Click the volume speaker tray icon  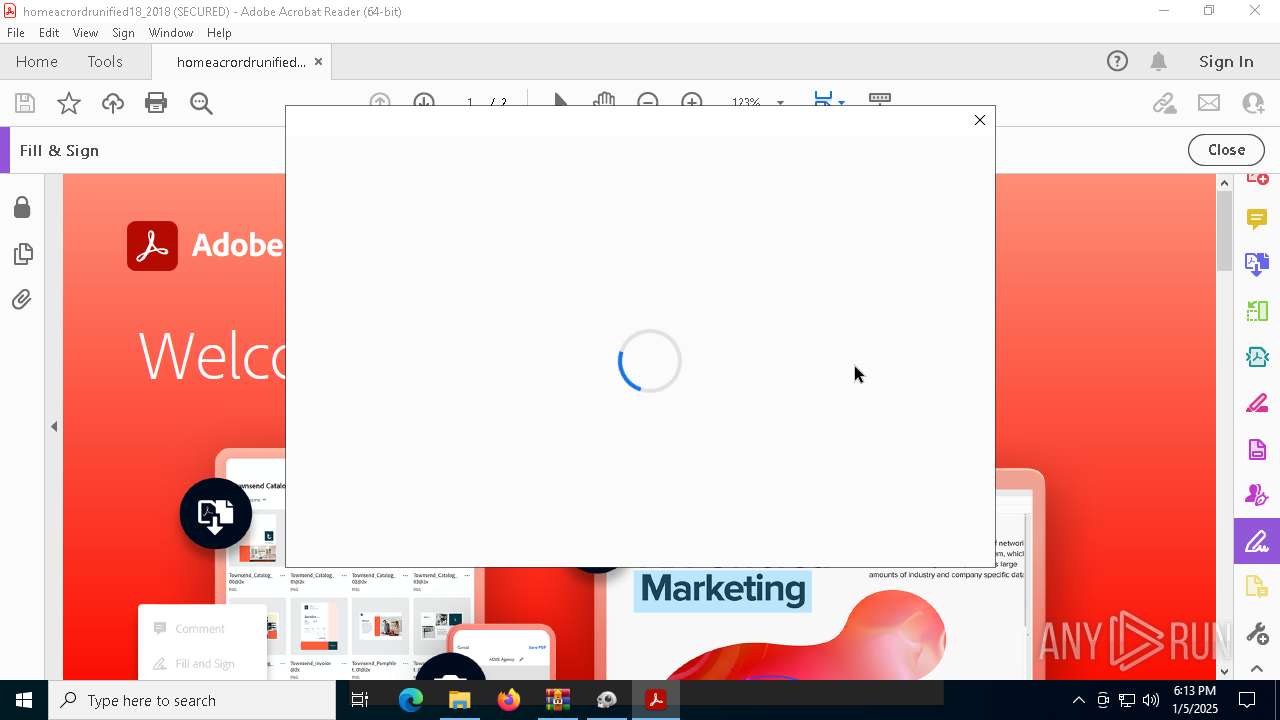point(1151,700)
